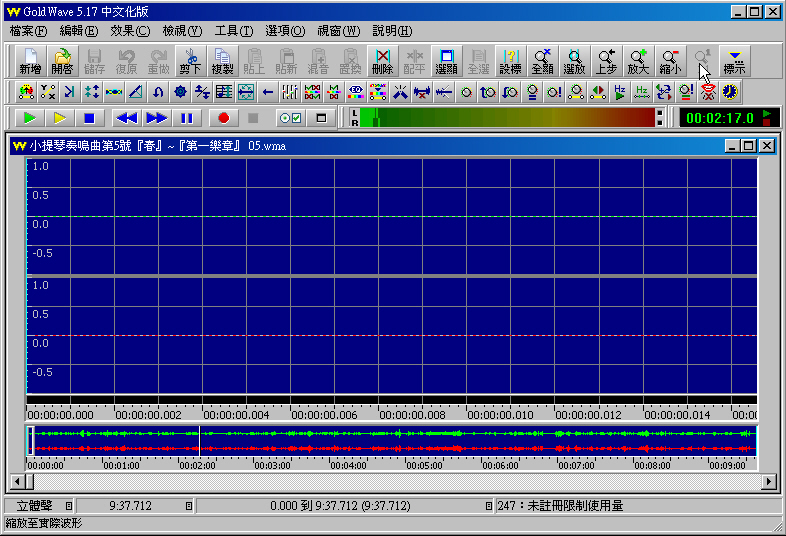Open the 標示 dropdown in toolbar
786x536 pixels.
click(x=735, y=62)
